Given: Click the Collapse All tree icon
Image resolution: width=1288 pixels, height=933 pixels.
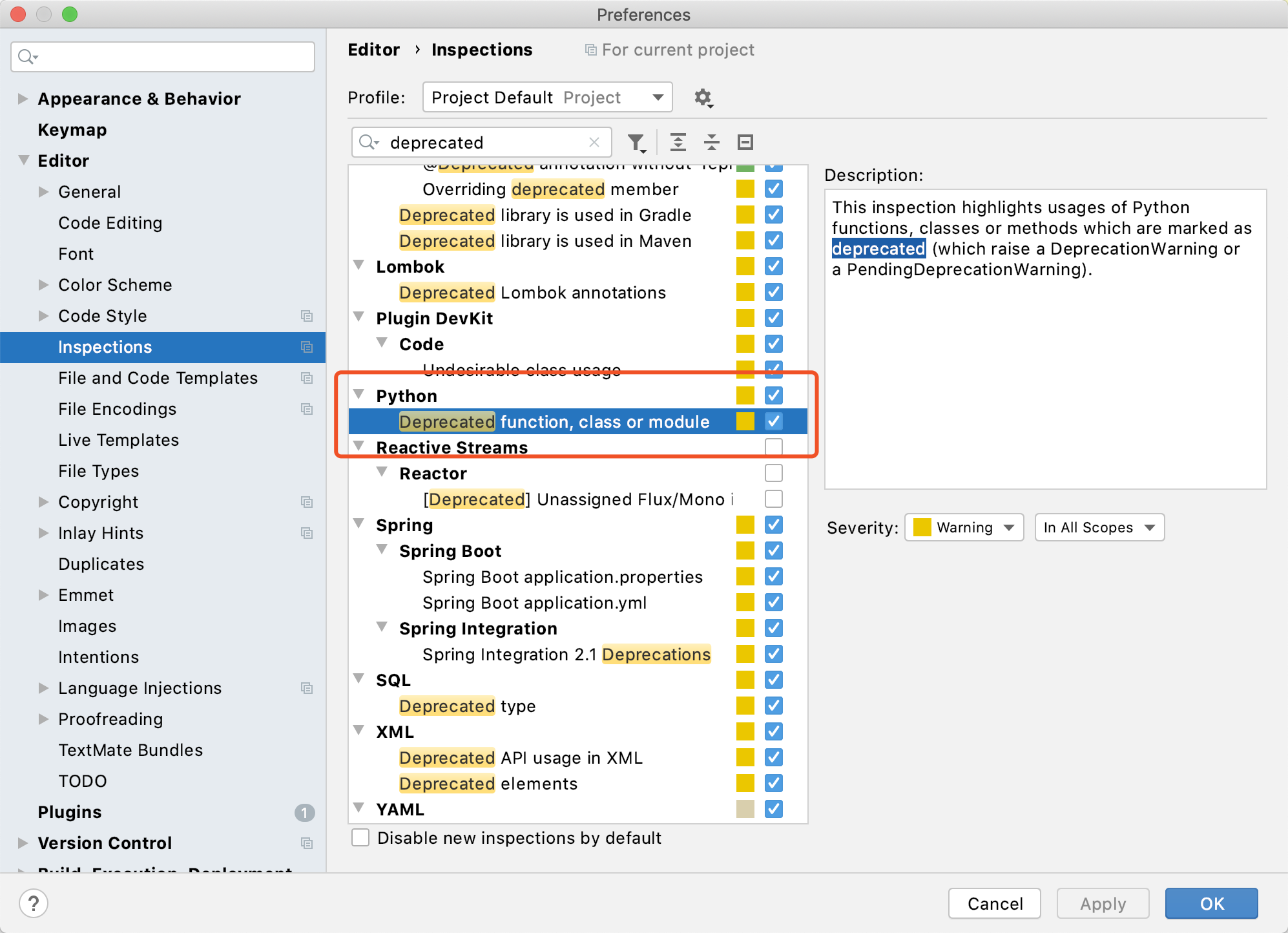Looking at the screenshot, I should tap(712, 142).
